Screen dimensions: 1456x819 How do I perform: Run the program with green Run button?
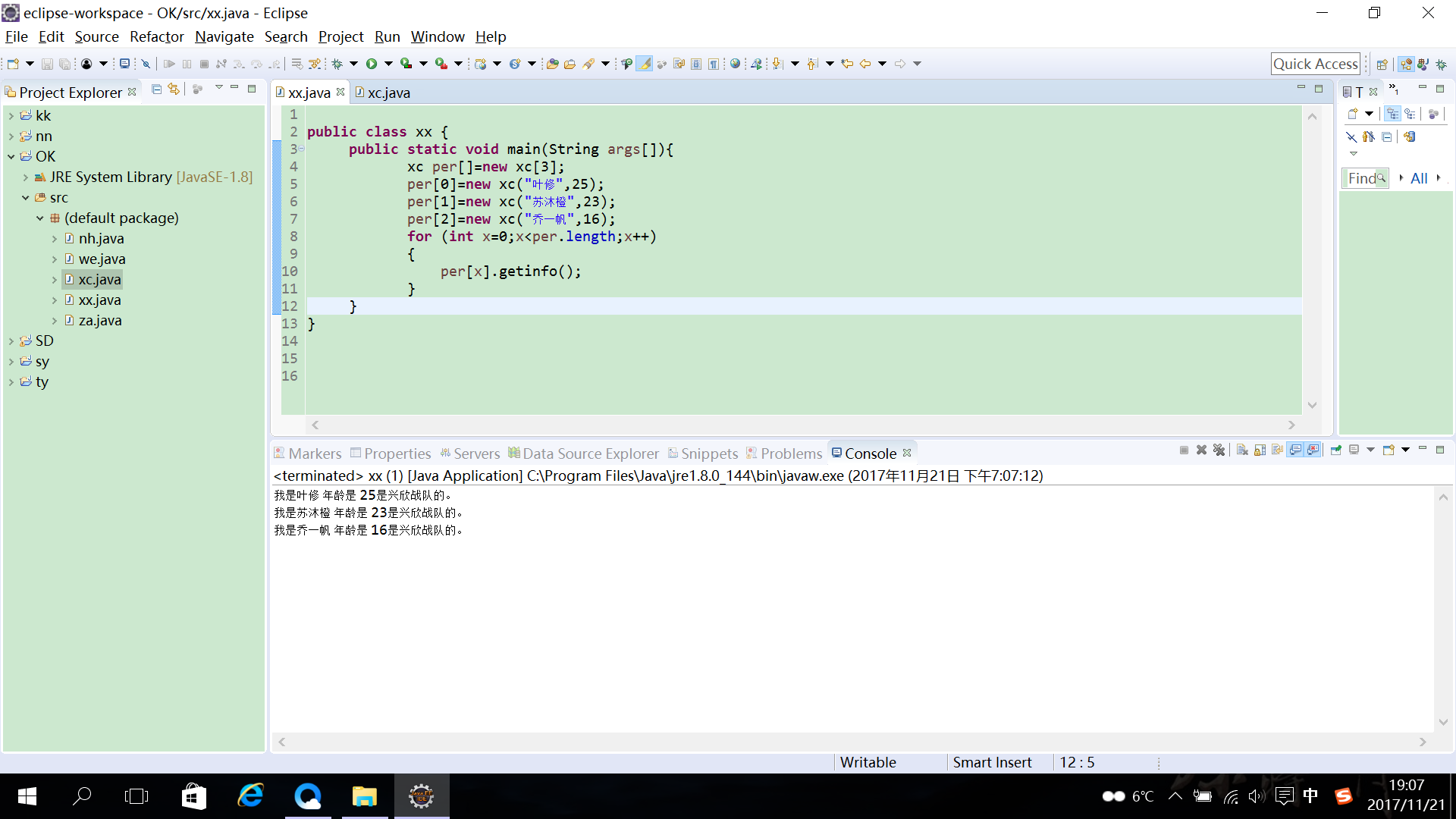pyautogui.click(x=372, y=64)
